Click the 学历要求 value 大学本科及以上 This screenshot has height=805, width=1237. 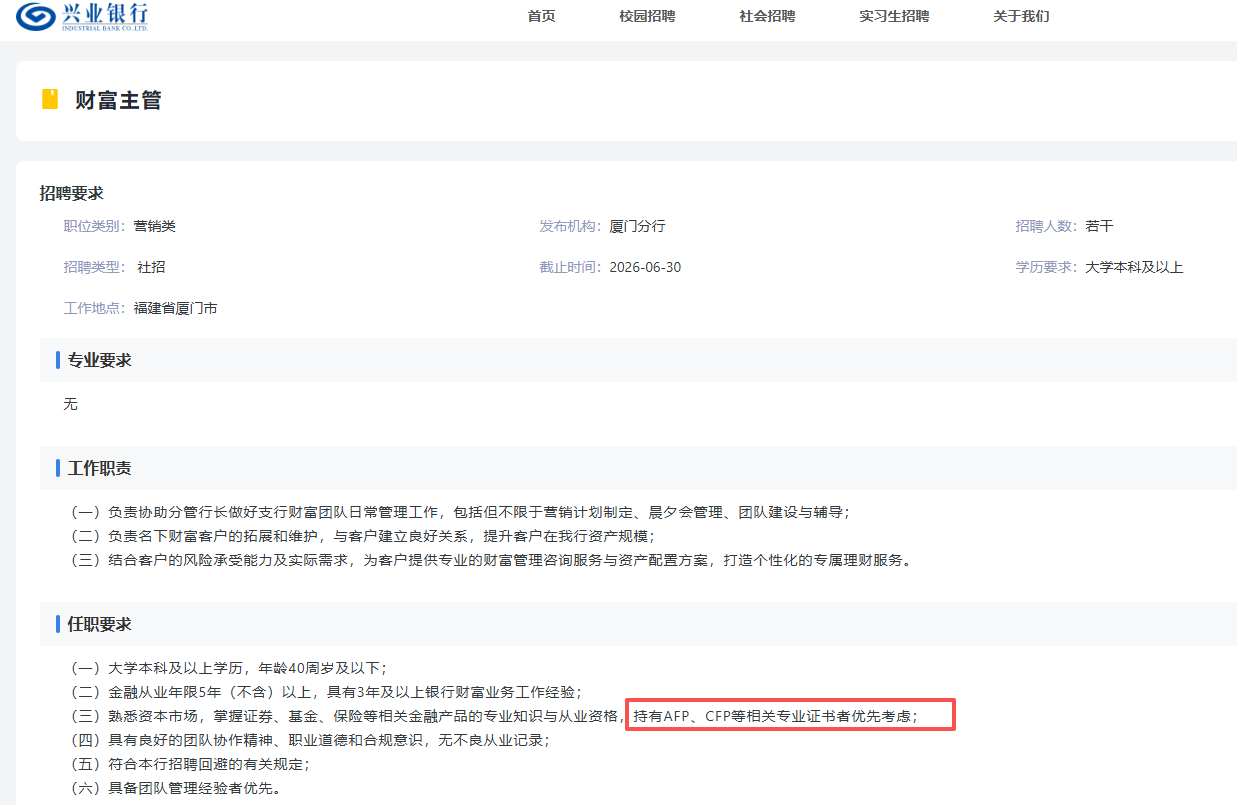[x=1135, y=267]
